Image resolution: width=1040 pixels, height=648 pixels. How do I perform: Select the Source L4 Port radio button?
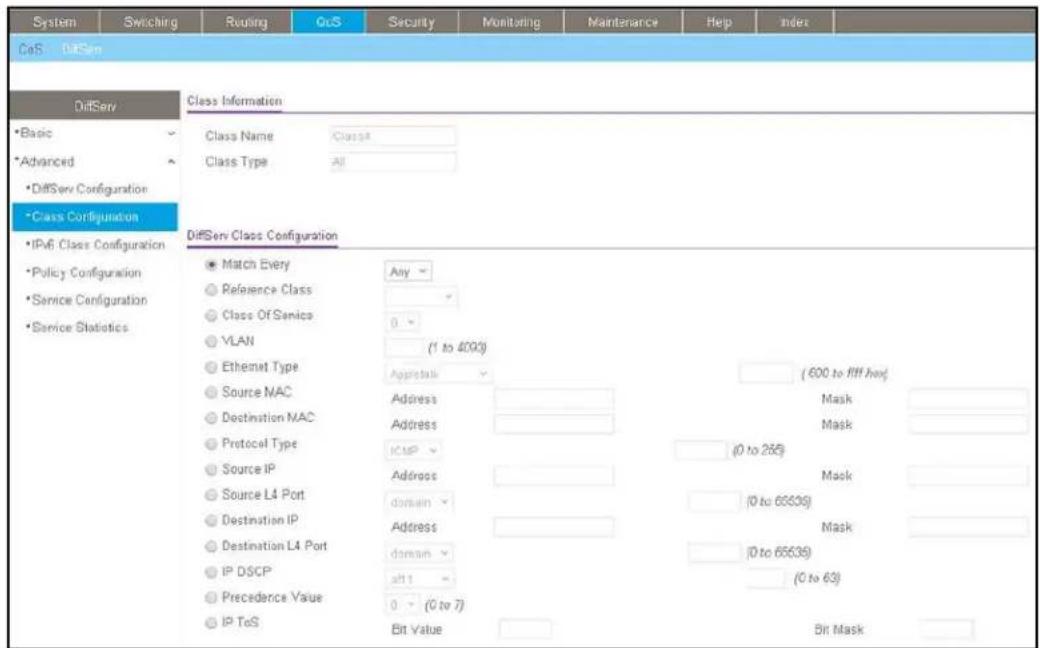pos(211,495)
